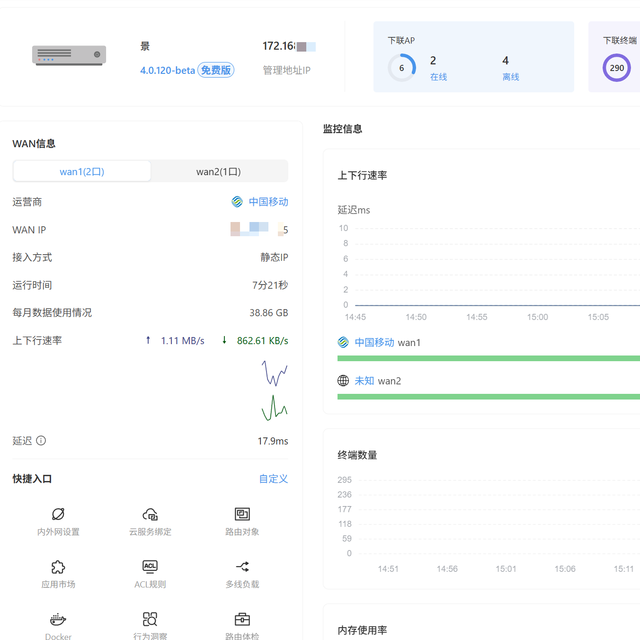The image size is (640, 640).
Task: Open the 多线负载 shuffle icon
Action: click(242, 567)
